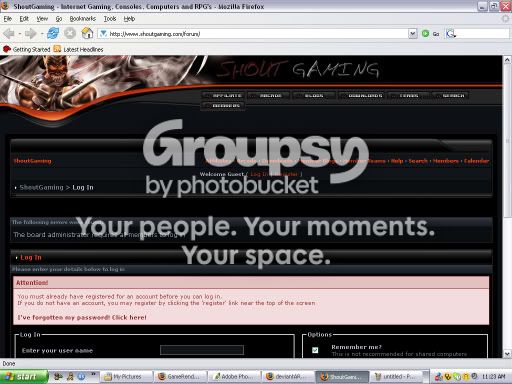Open the Back button history dropdown arrow

[x=19, y=34]
